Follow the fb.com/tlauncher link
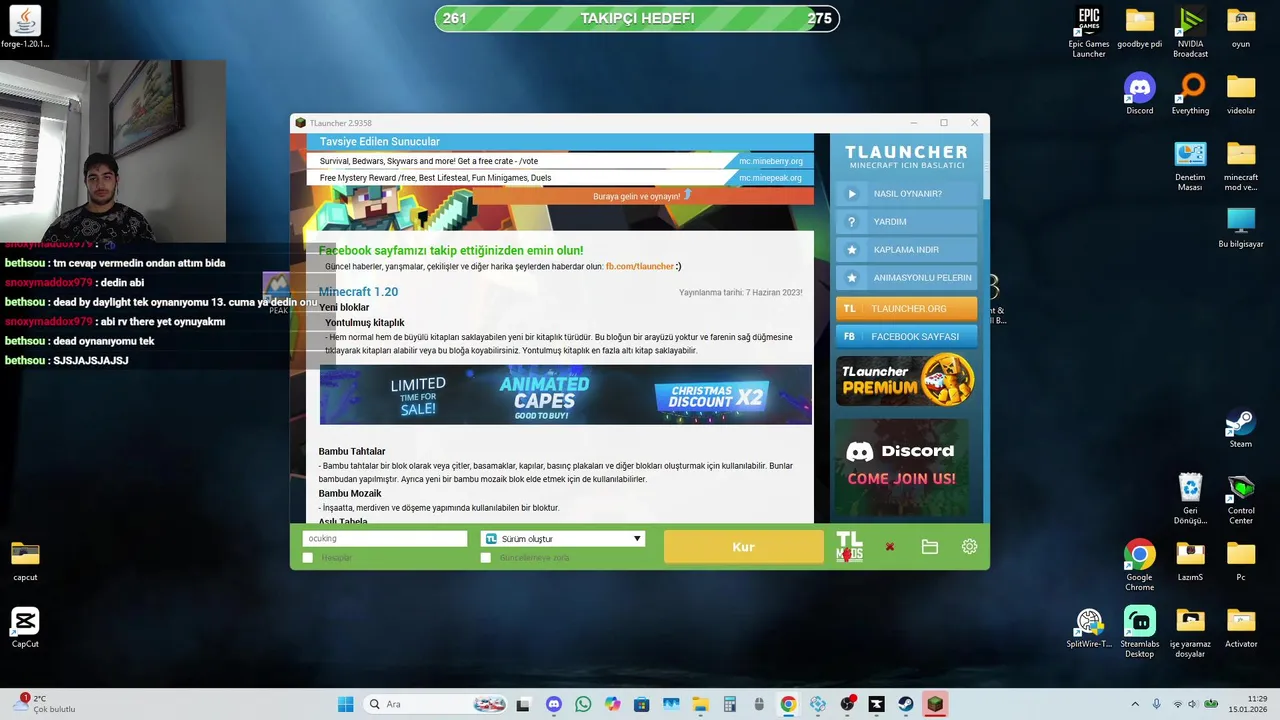Image resolution: width=1280 pixels, height=720 pixels. pyautogui.click(x=640, y=267)
